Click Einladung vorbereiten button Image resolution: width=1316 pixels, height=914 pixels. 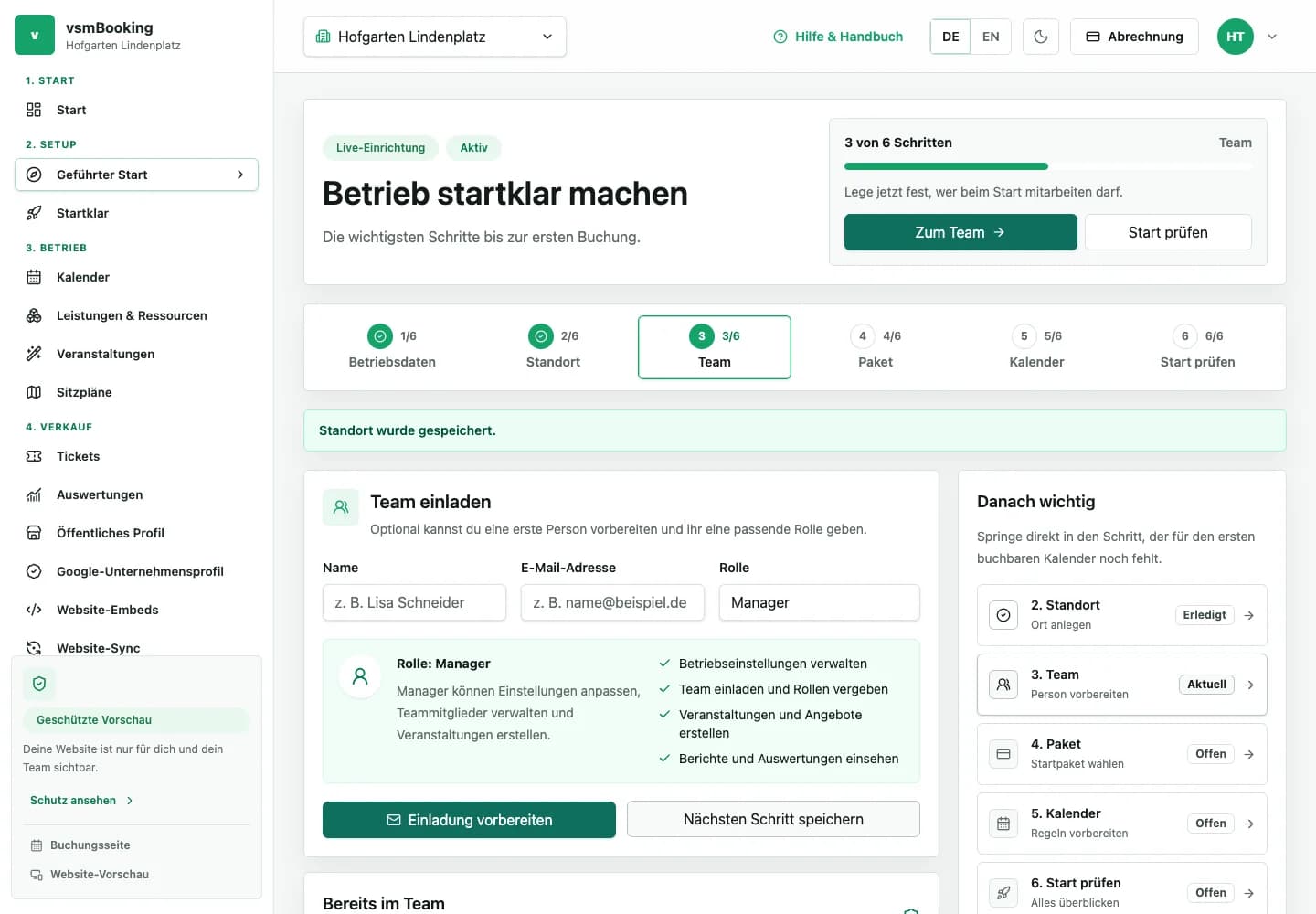[469, 820]
